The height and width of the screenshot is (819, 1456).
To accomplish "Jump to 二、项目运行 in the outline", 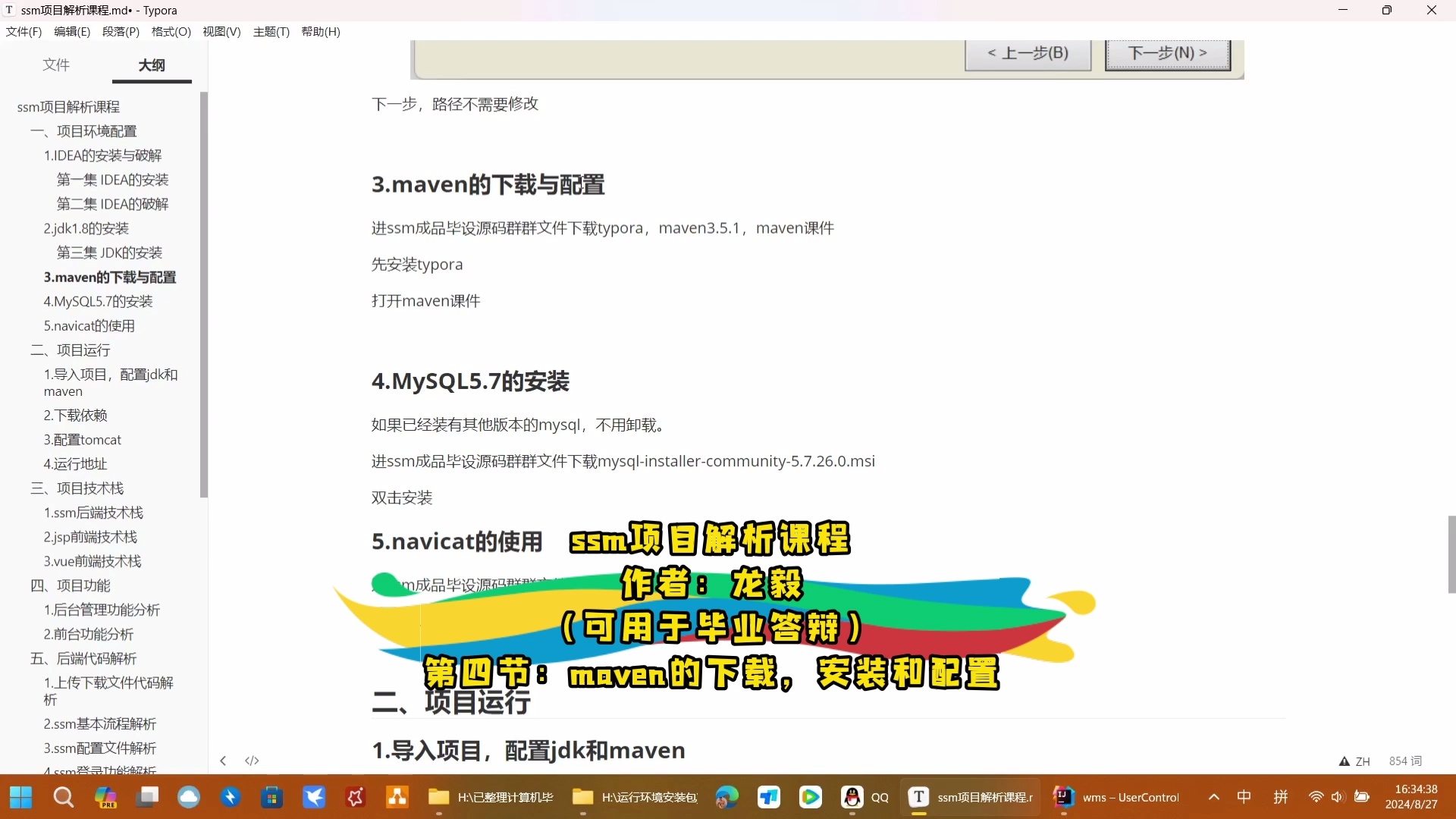I will [x=69, y=350].
